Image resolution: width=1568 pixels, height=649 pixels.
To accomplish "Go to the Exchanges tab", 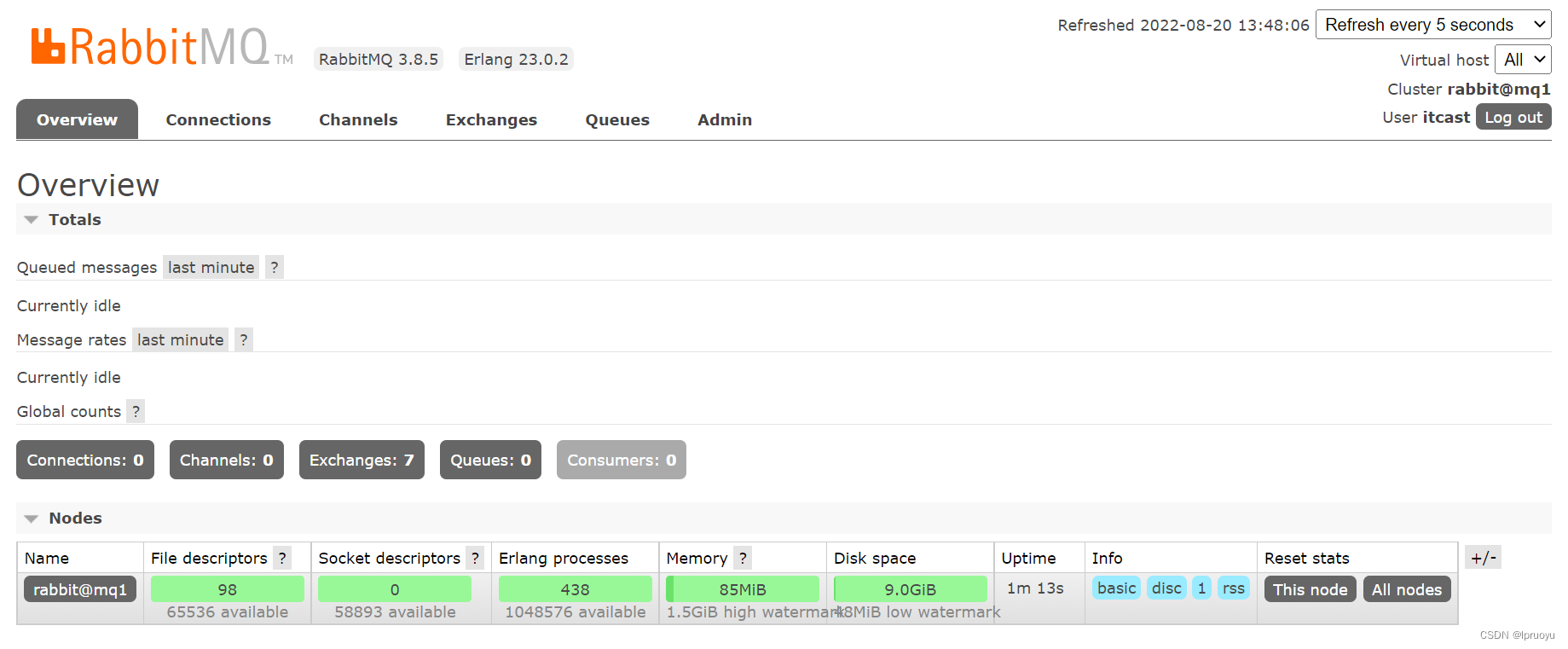I will pos(491,120).
